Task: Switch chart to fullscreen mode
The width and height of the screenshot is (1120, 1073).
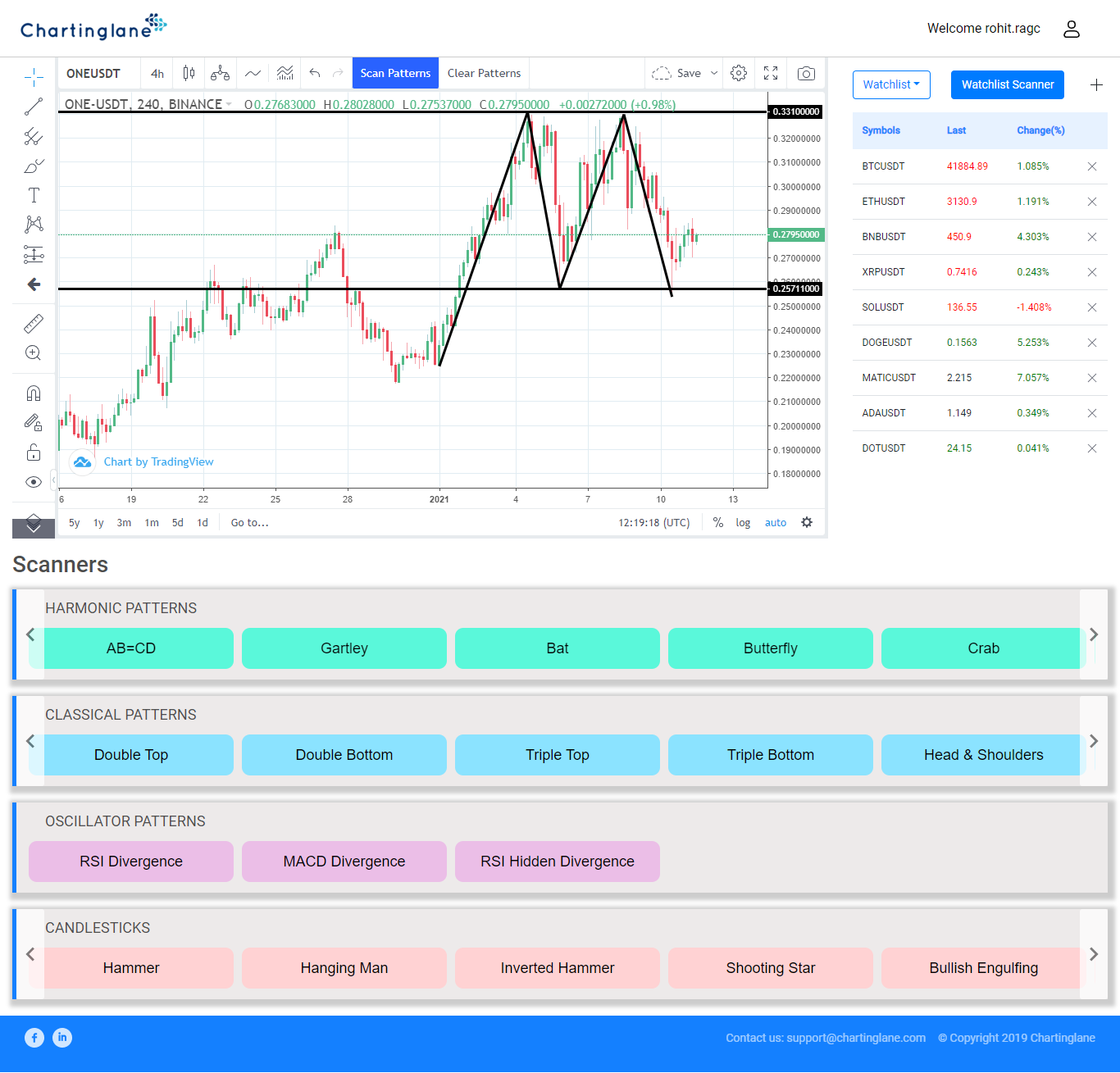Action: 771,73
